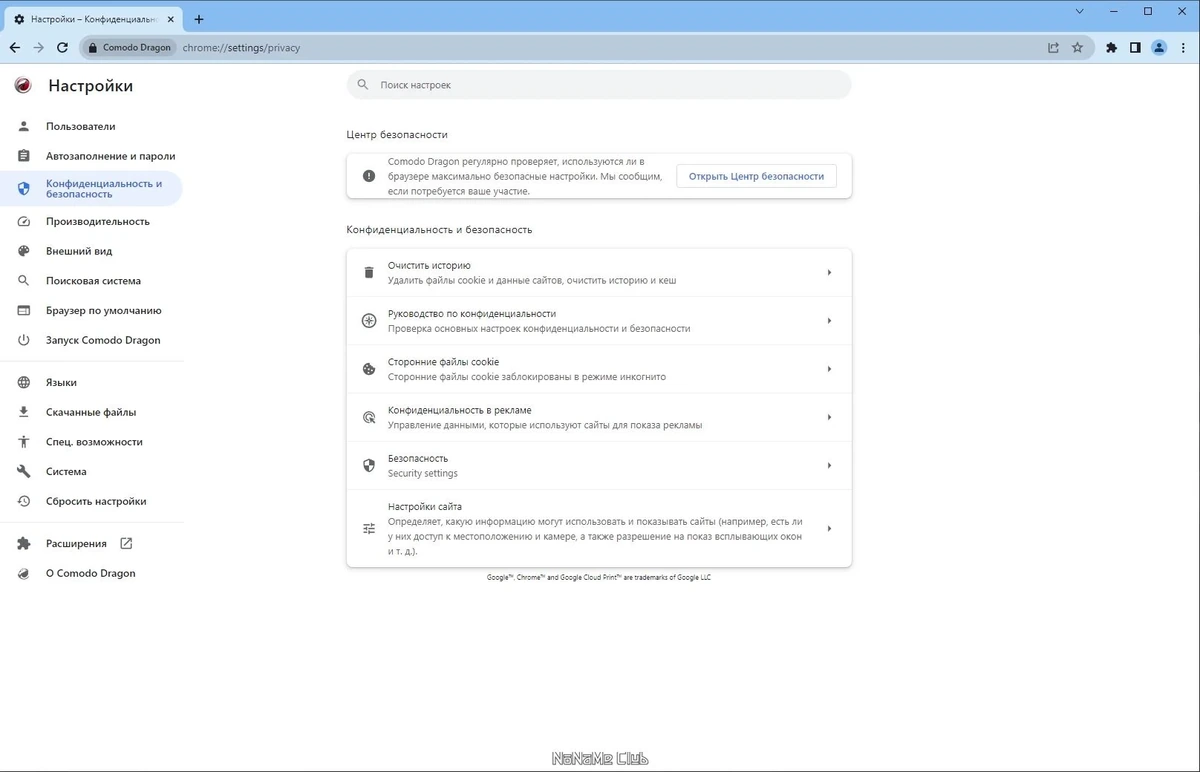Expand Руководство по конфиденциальности row arrow
Image resolution: width=1200 pixels, height=772 pixels.
point(829,321)
